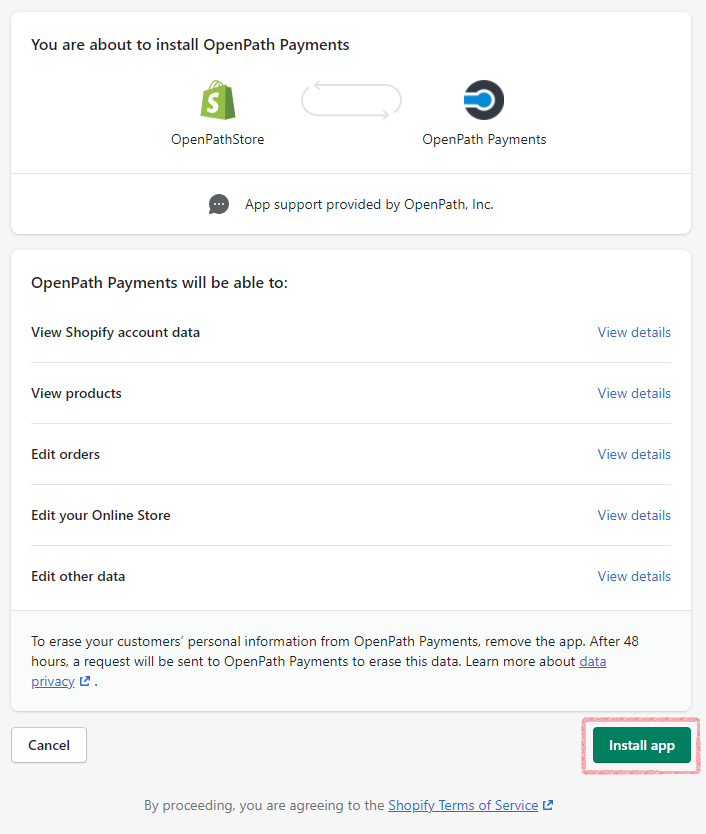Image resolution: width=706 pixels, height=834 pixels.
Task: Click the OpenPathStore label
Action: pyautogui.click(x=218, y=139)
